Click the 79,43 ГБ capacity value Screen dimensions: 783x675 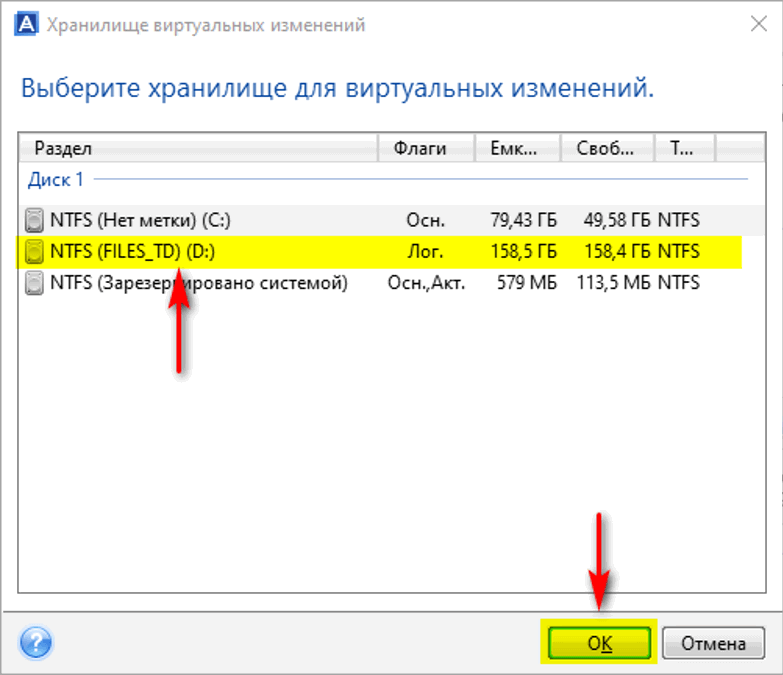pos(523,220)
